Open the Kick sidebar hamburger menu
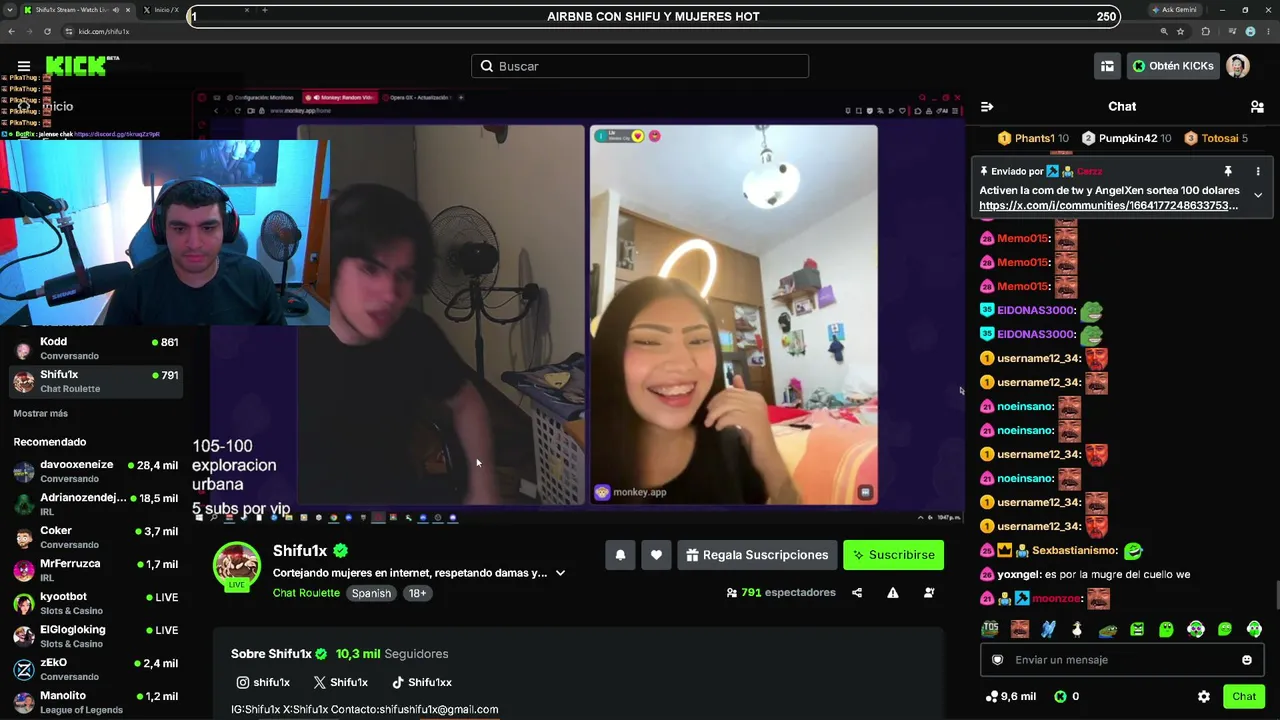This screenshot has height=720, width=1280. 24,66
